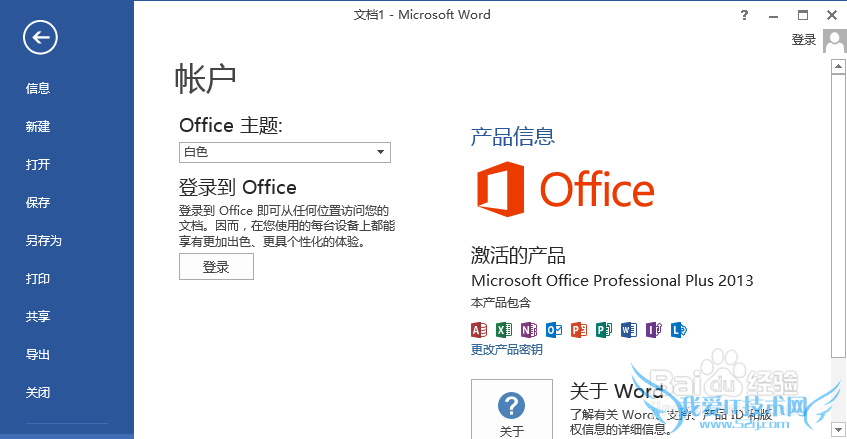Click the user avatar icon at top right
This screenshot has height=439, width=847.
(x=835, y=40)
